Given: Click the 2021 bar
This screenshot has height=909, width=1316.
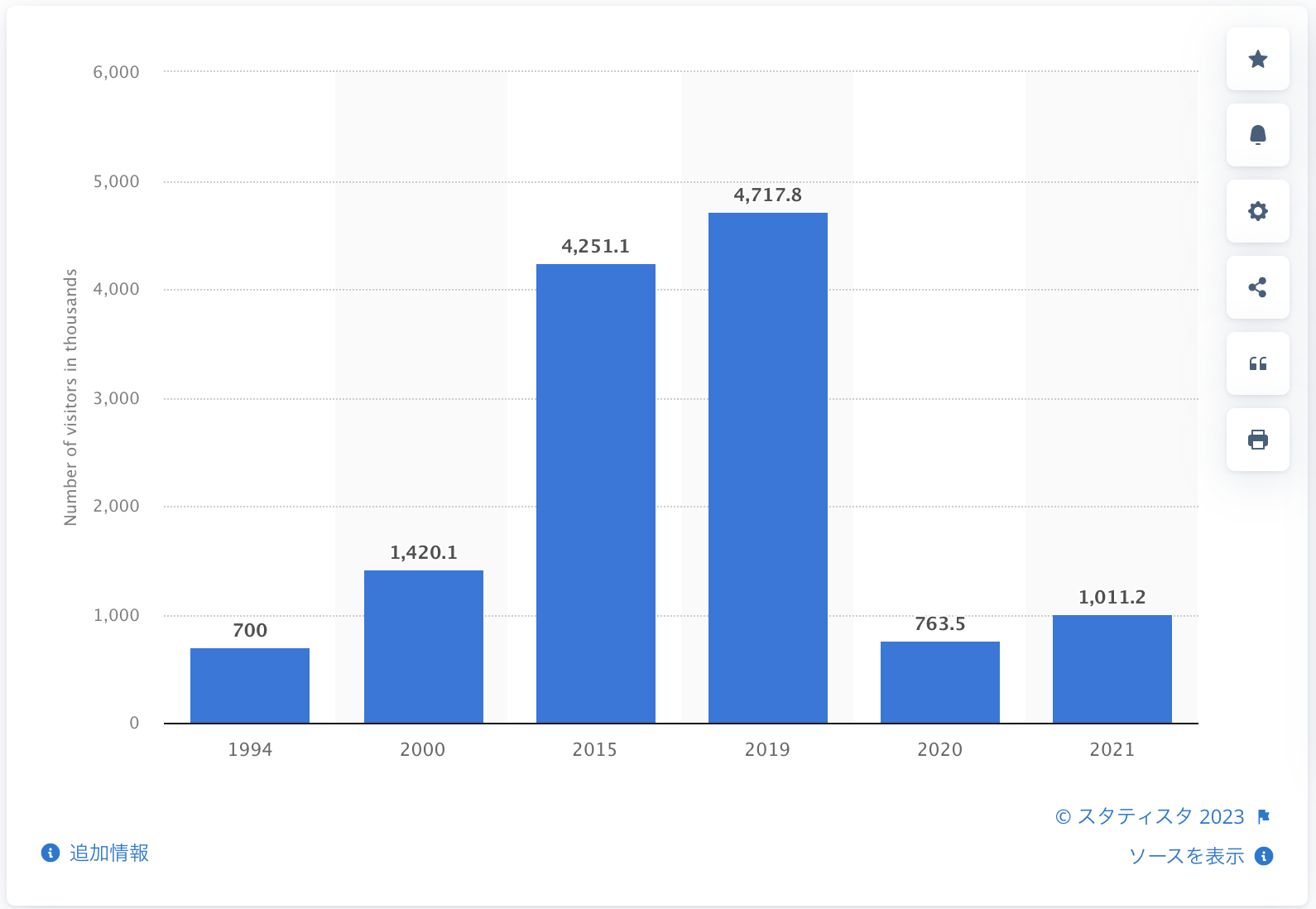Looking at the screenshot, I should pos(1112,669).
